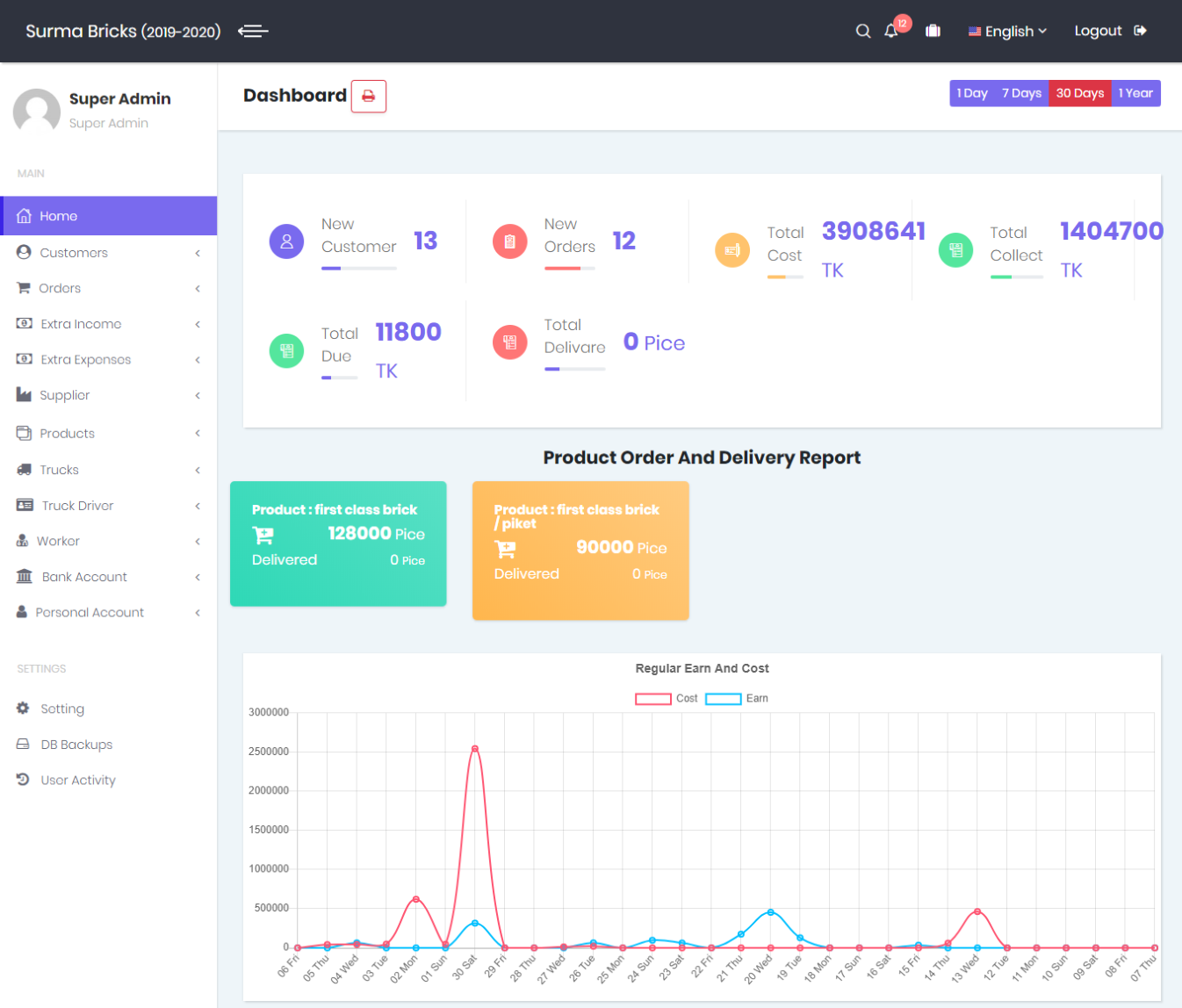The width and height of the screenshot is (1182, 1008).
Task: Open the English language dropdown
Action: tap(1007, 32)
